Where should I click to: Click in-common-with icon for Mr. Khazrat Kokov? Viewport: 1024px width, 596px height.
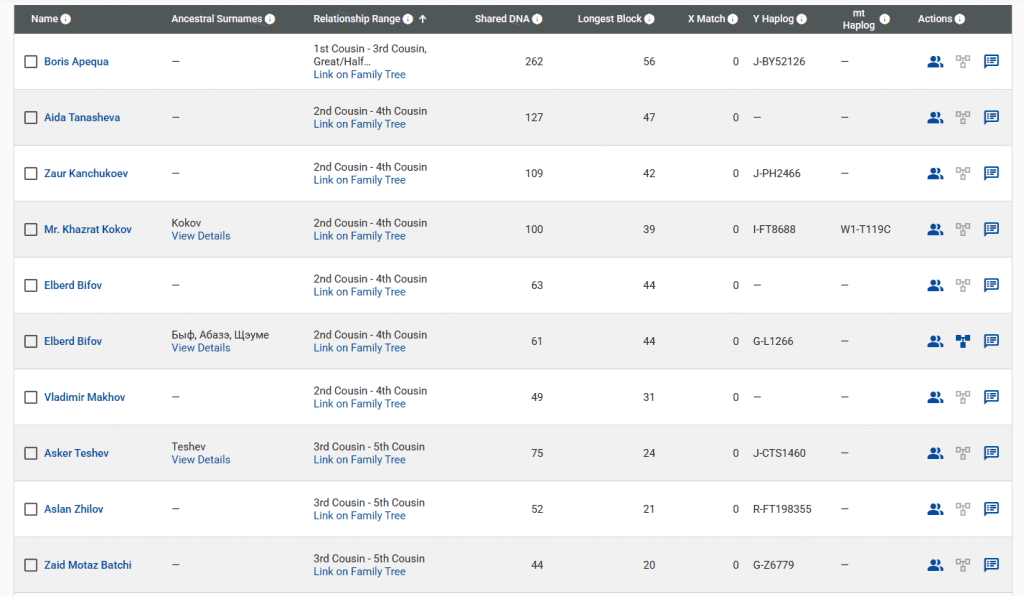(934, 229)
